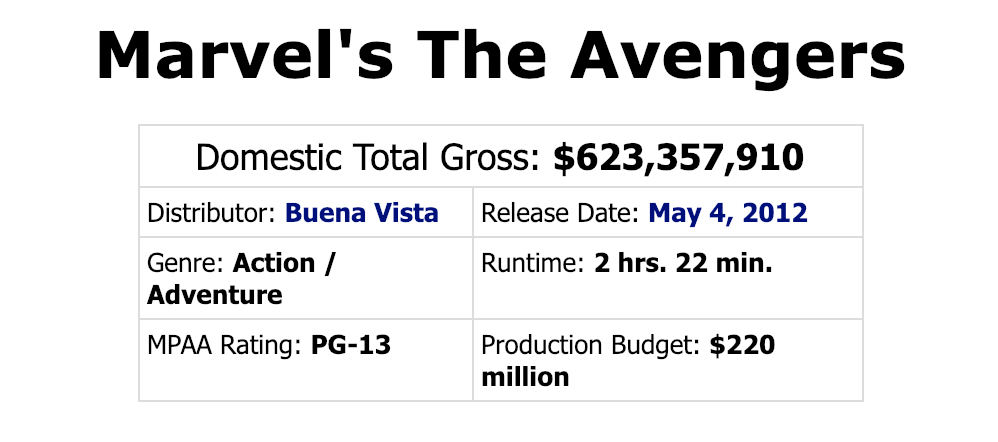Click the Genre label text

point(187,264)
